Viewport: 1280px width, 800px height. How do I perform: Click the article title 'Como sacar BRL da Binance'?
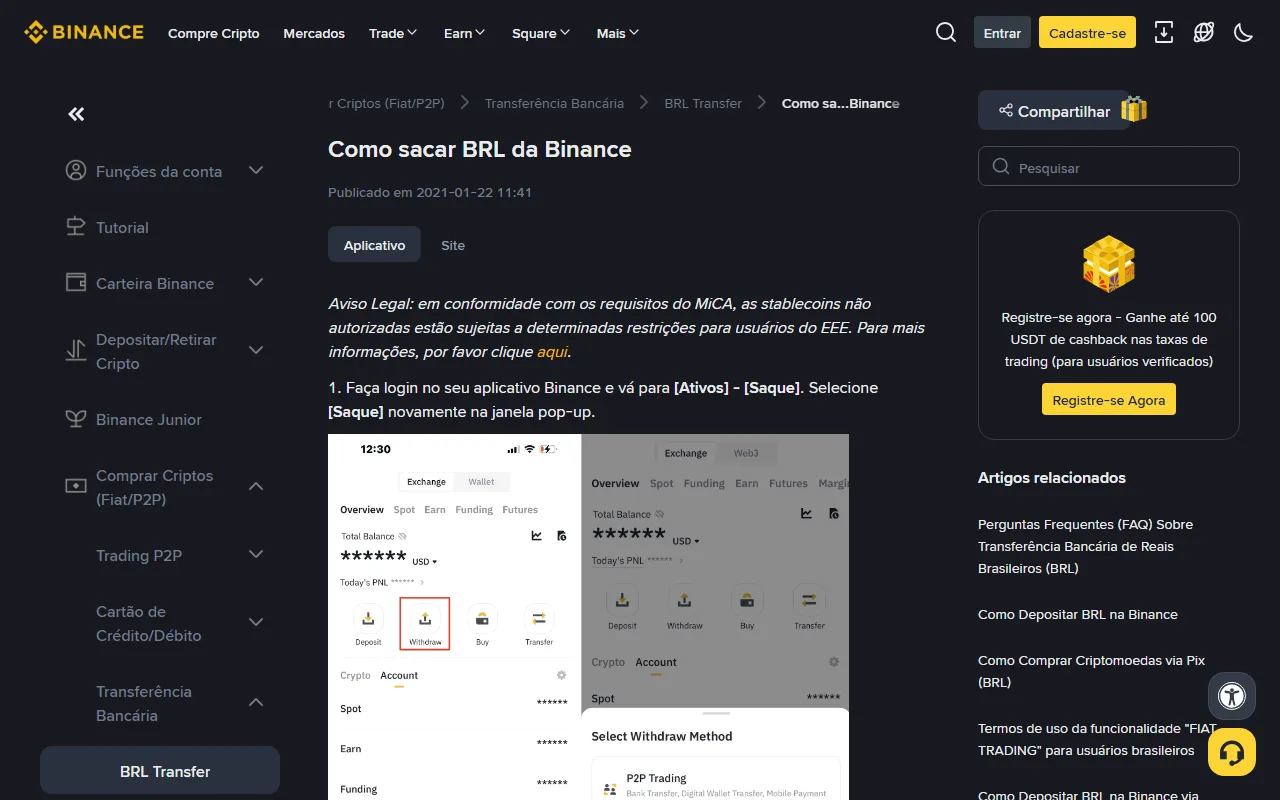click(x=480, y=149)
